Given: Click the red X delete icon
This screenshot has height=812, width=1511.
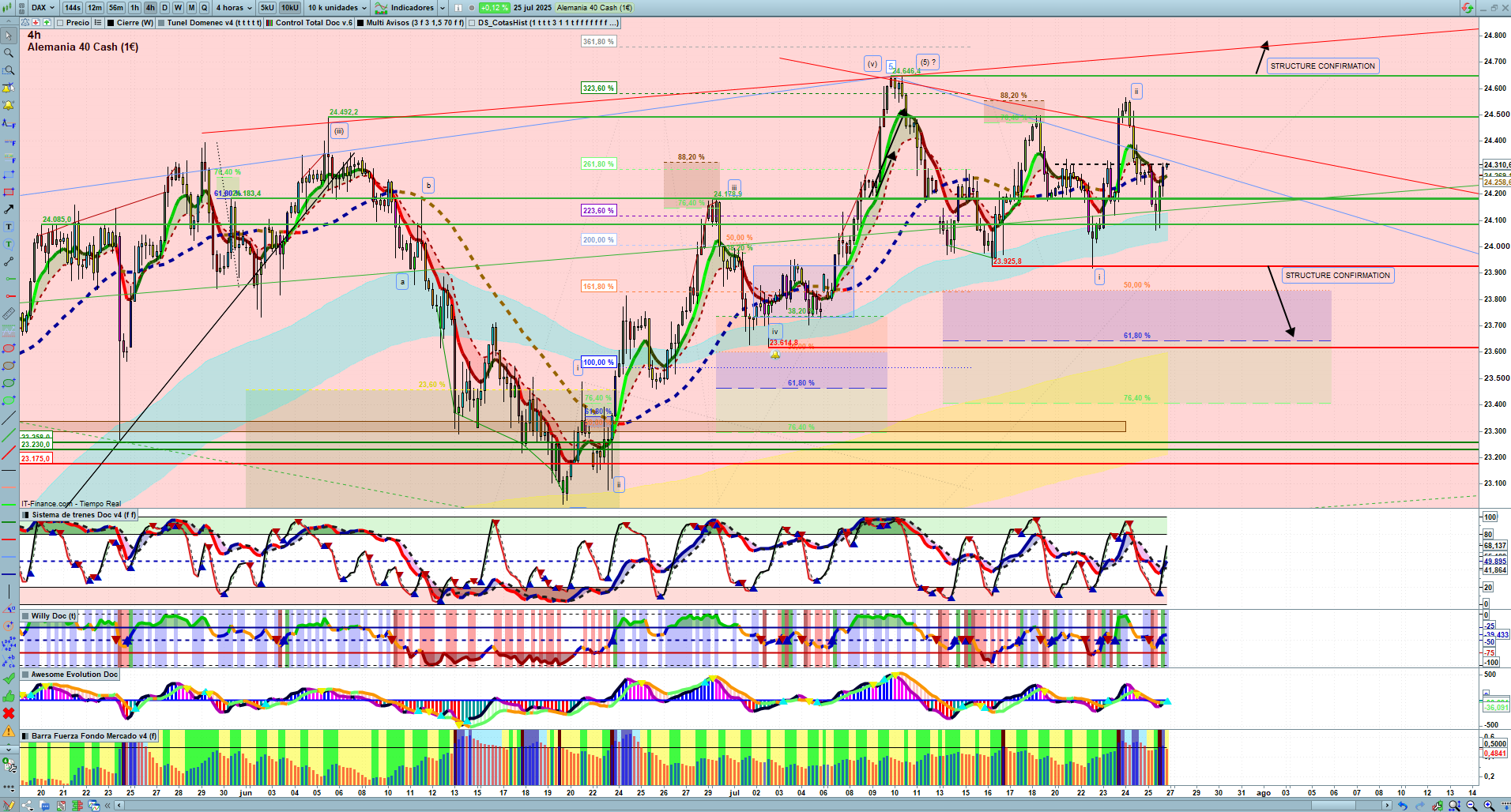Looking at the screenshot, I should (9, 713).
